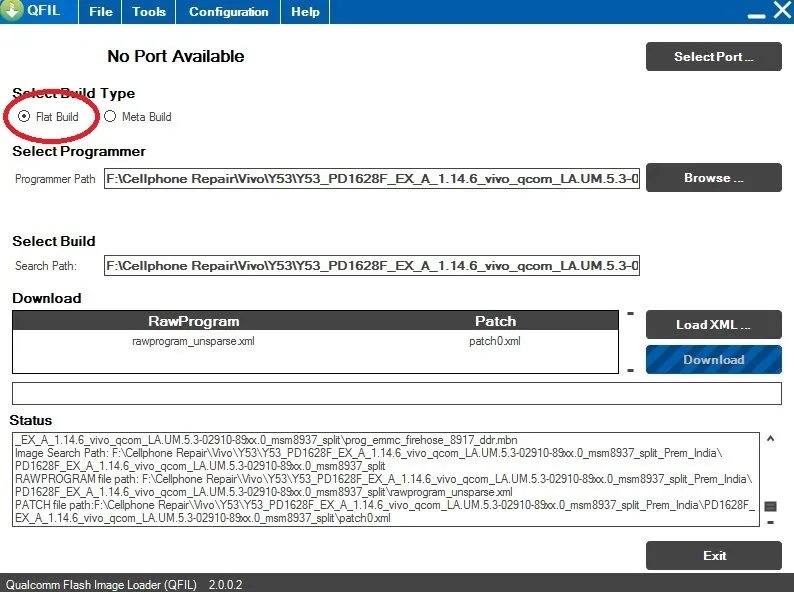Select rawprogram_unsparse.xml entry
This screenshot has height=592, width=794.
pos(193,341)
